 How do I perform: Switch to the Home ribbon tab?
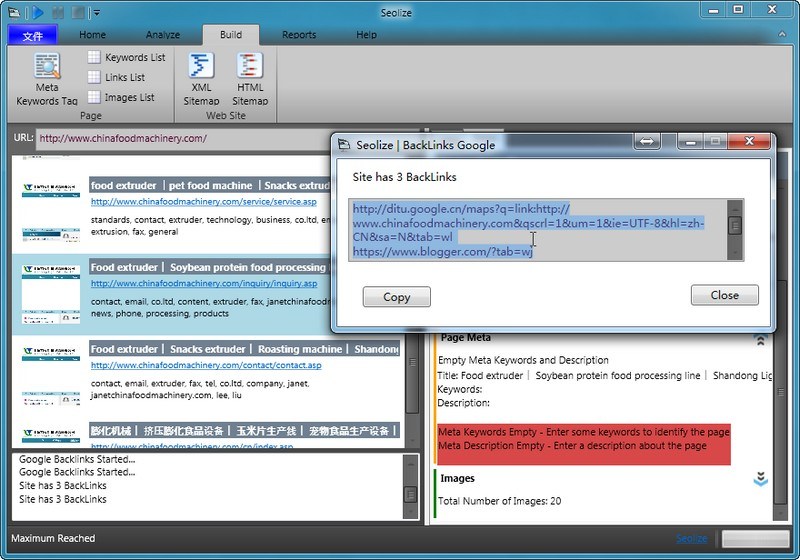tap(92, 35)
